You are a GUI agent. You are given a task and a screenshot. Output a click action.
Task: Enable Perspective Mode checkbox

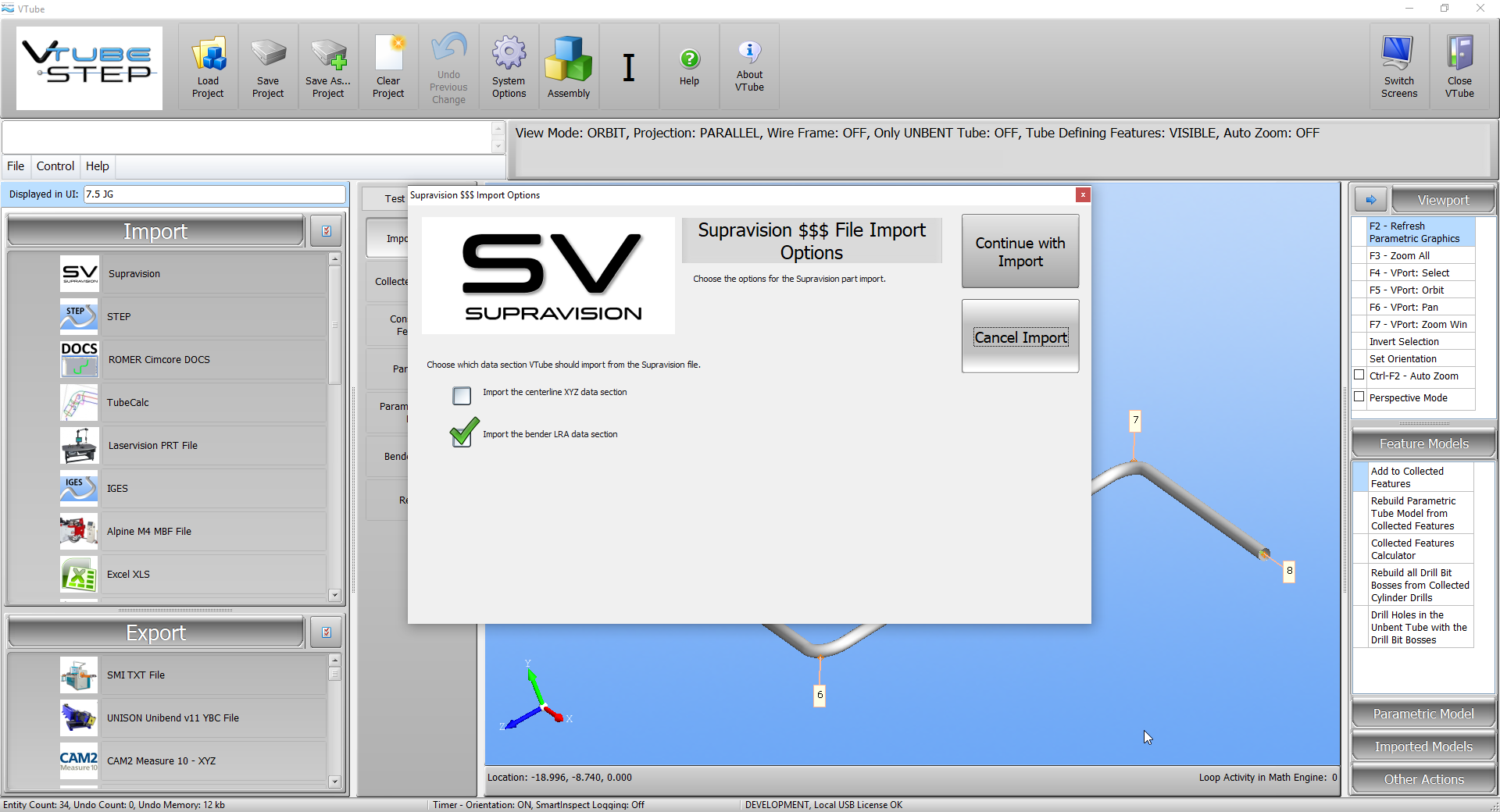(x=1359, y=397)
